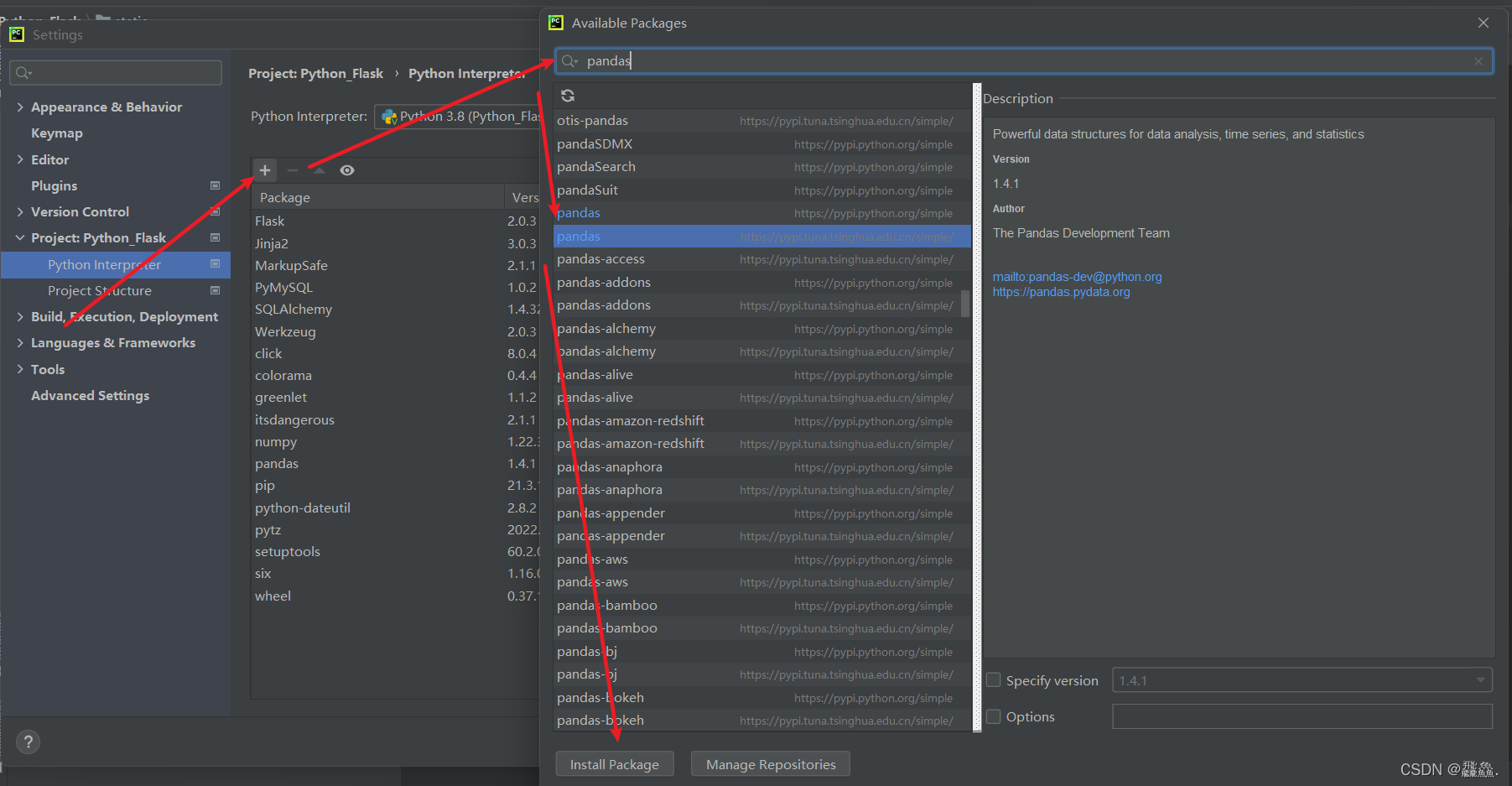Expand Appearance & Behavior section
The width and height of the screenshot is (1512, 786).
[x=20, y=107]
